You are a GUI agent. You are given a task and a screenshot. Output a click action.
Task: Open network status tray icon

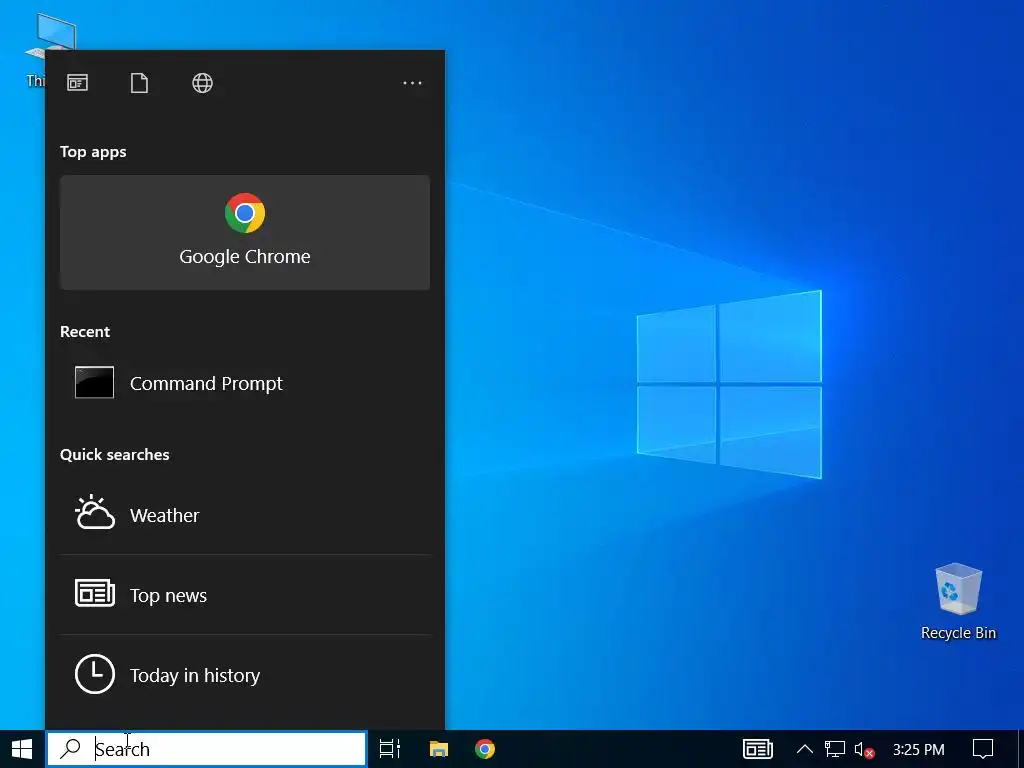835,749
